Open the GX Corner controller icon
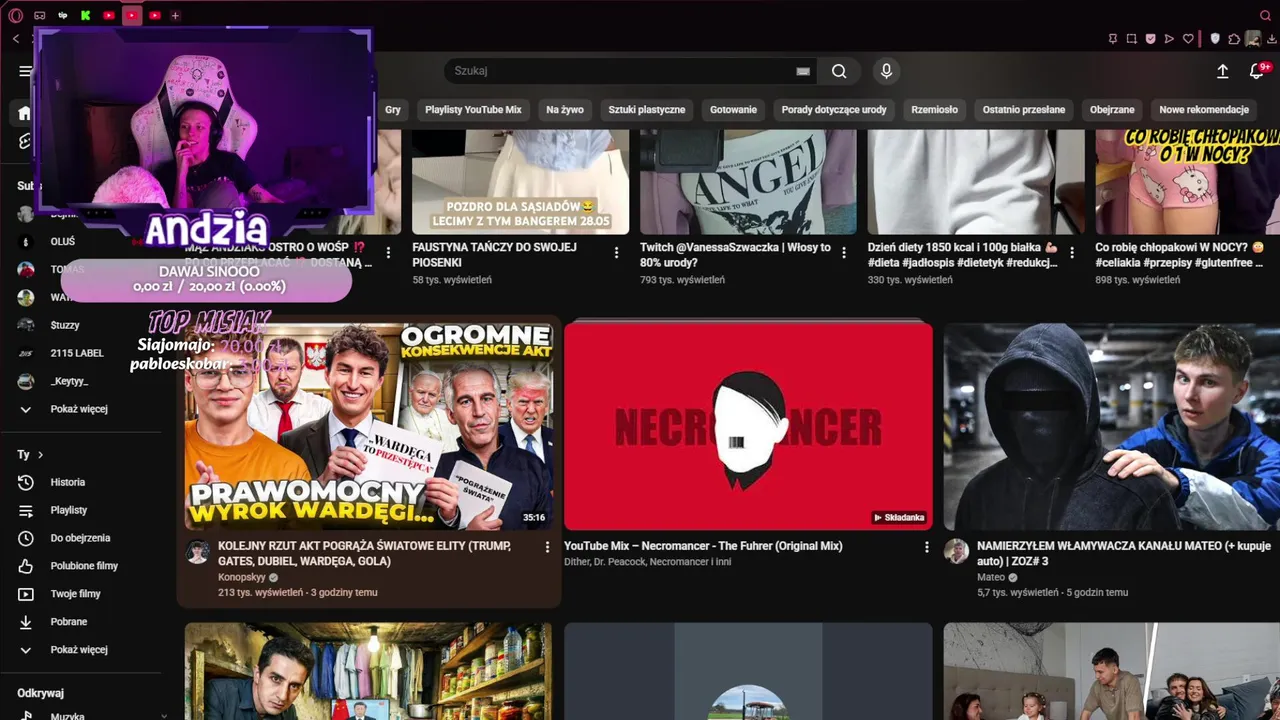1280x720 pixels. click(40, 15)
